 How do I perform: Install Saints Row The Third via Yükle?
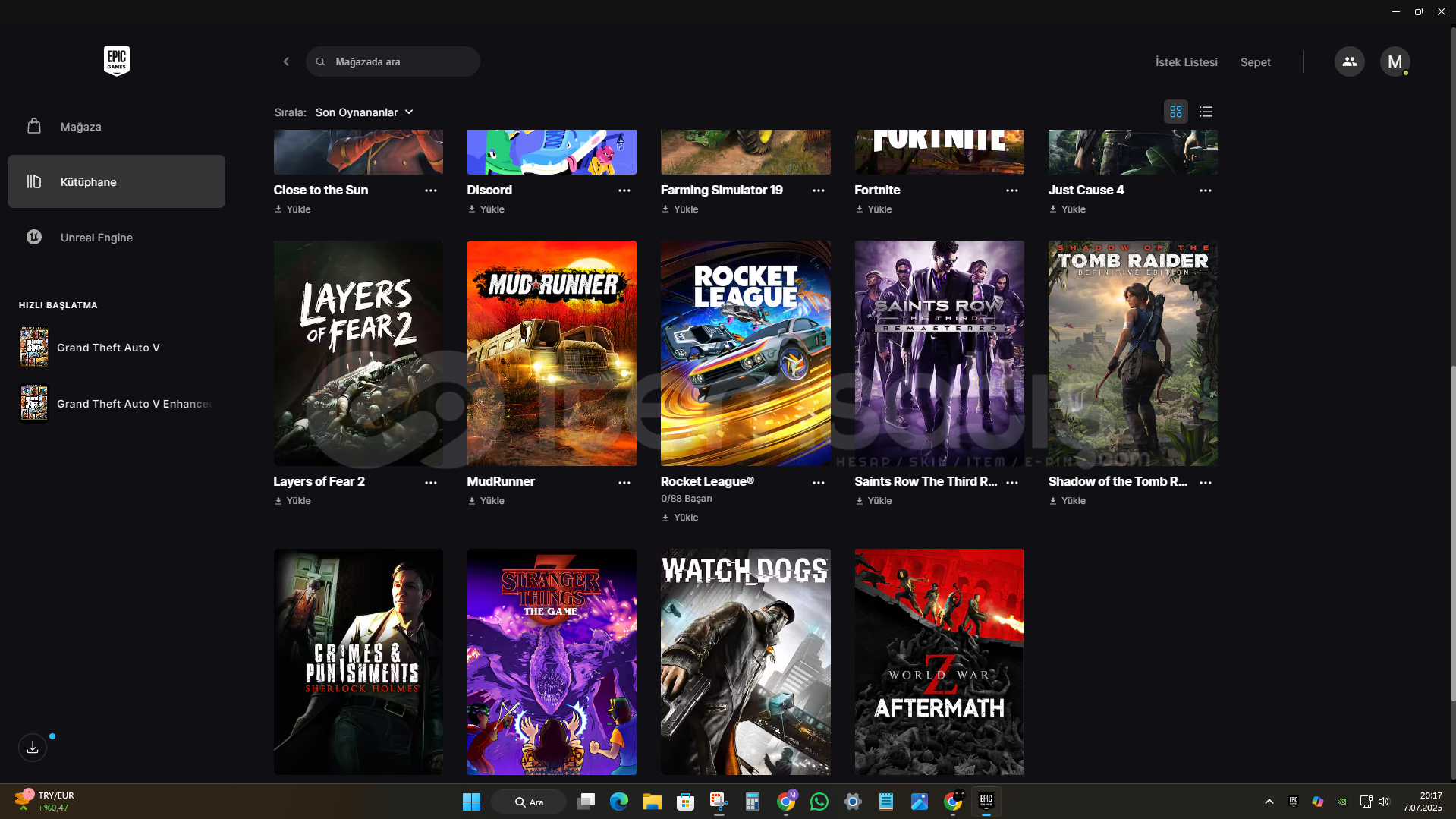click(x=873, y=501)
